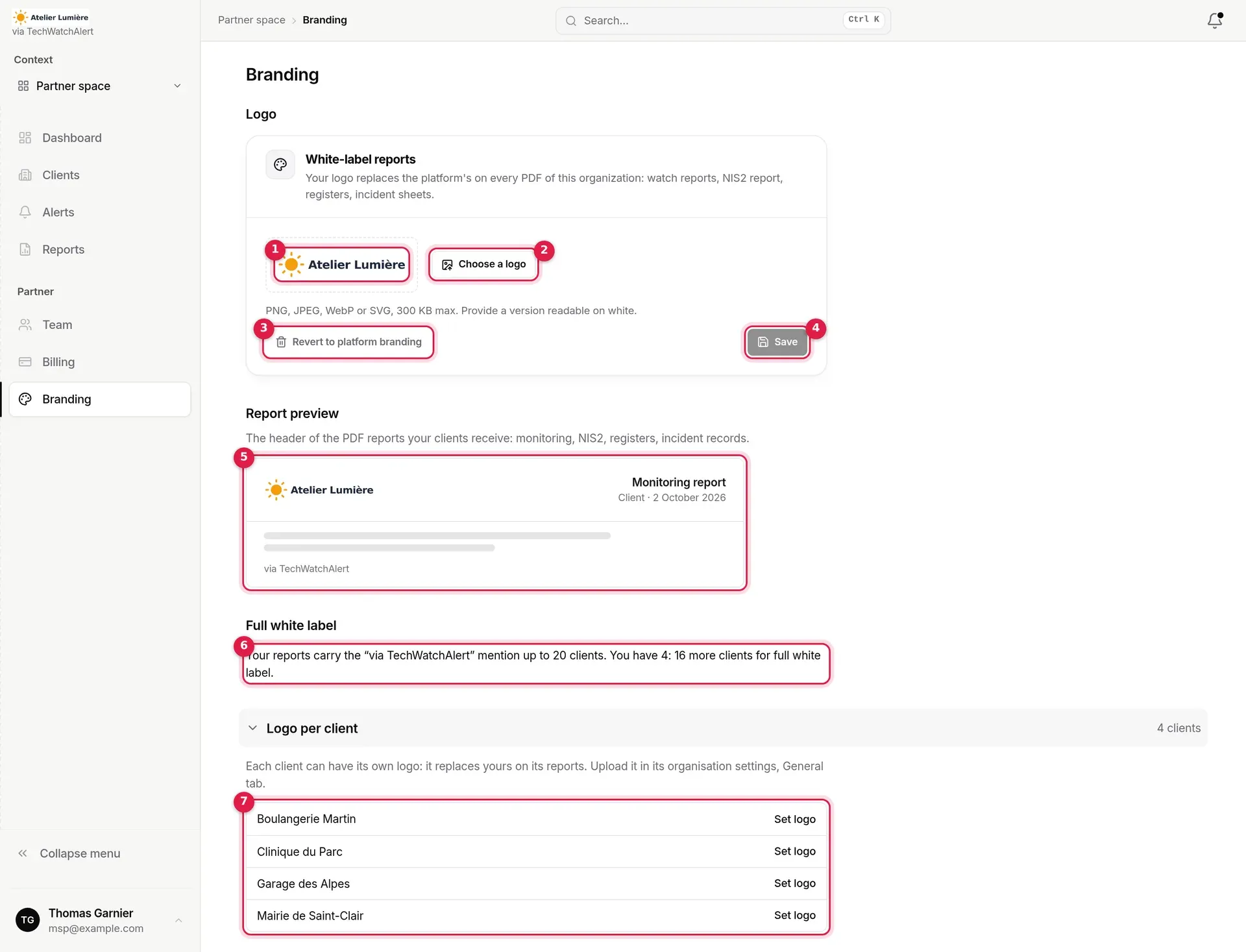Click the TG user avatar

click(x=28, y=920)
